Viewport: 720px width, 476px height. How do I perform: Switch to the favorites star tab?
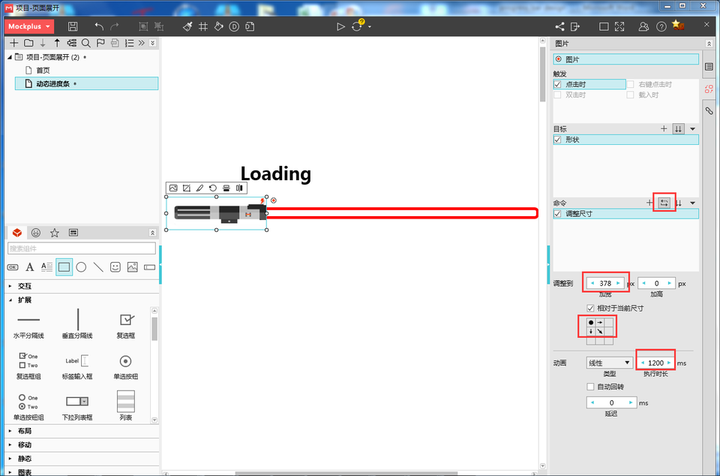[55, 233]
